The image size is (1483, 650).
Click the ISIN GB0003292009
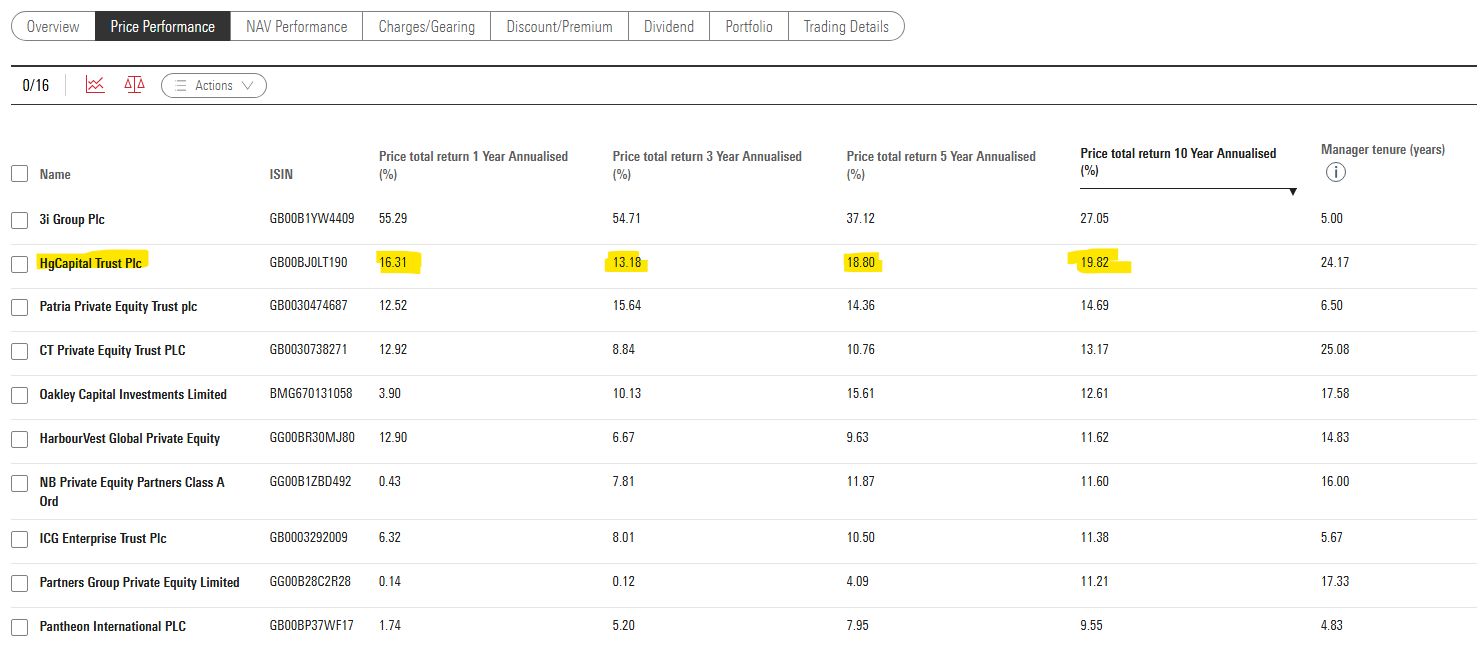tap(309, 538)
